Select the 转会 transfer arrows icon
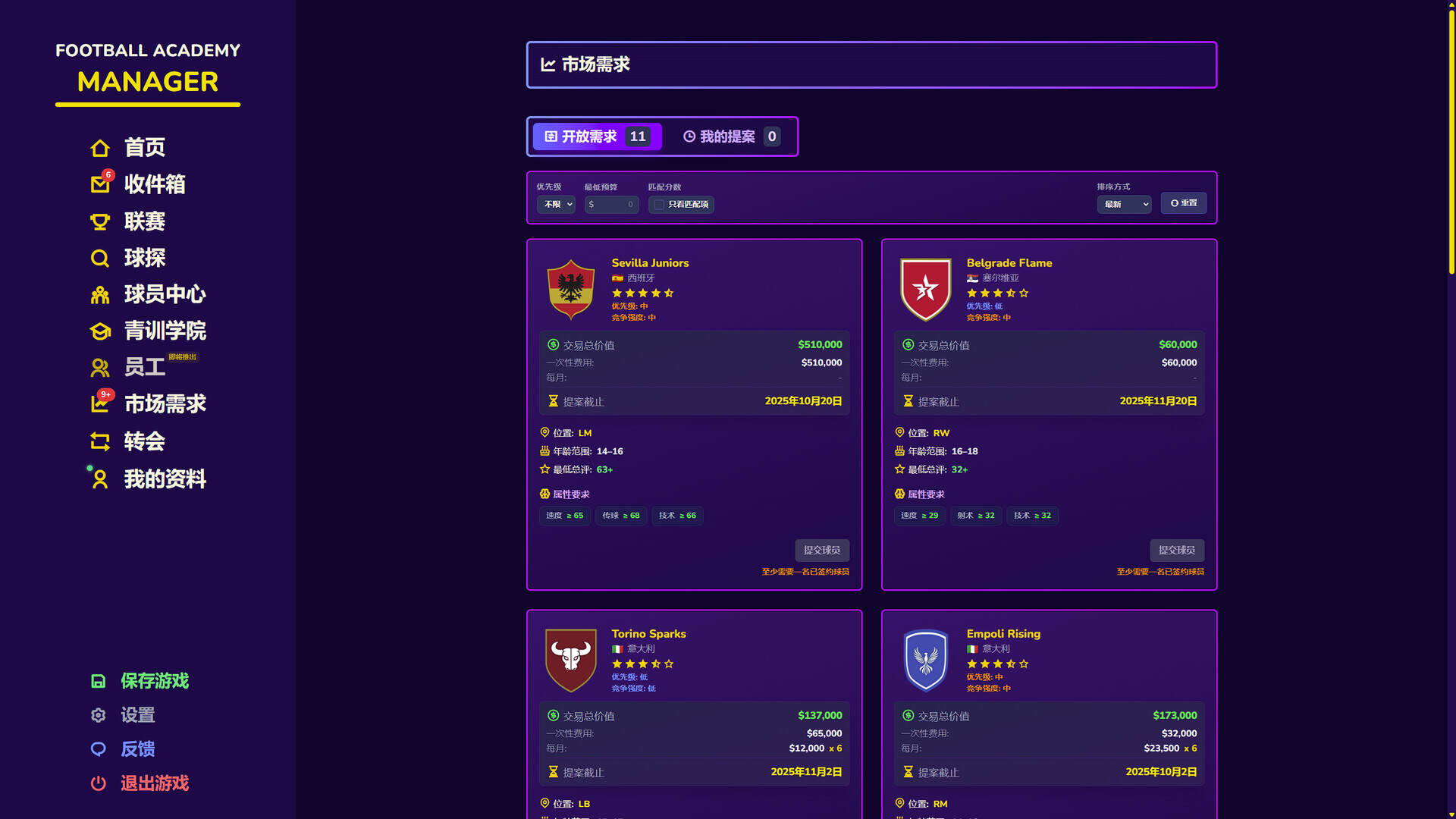Screen dimensions: 1456x819 click(99, 442)
